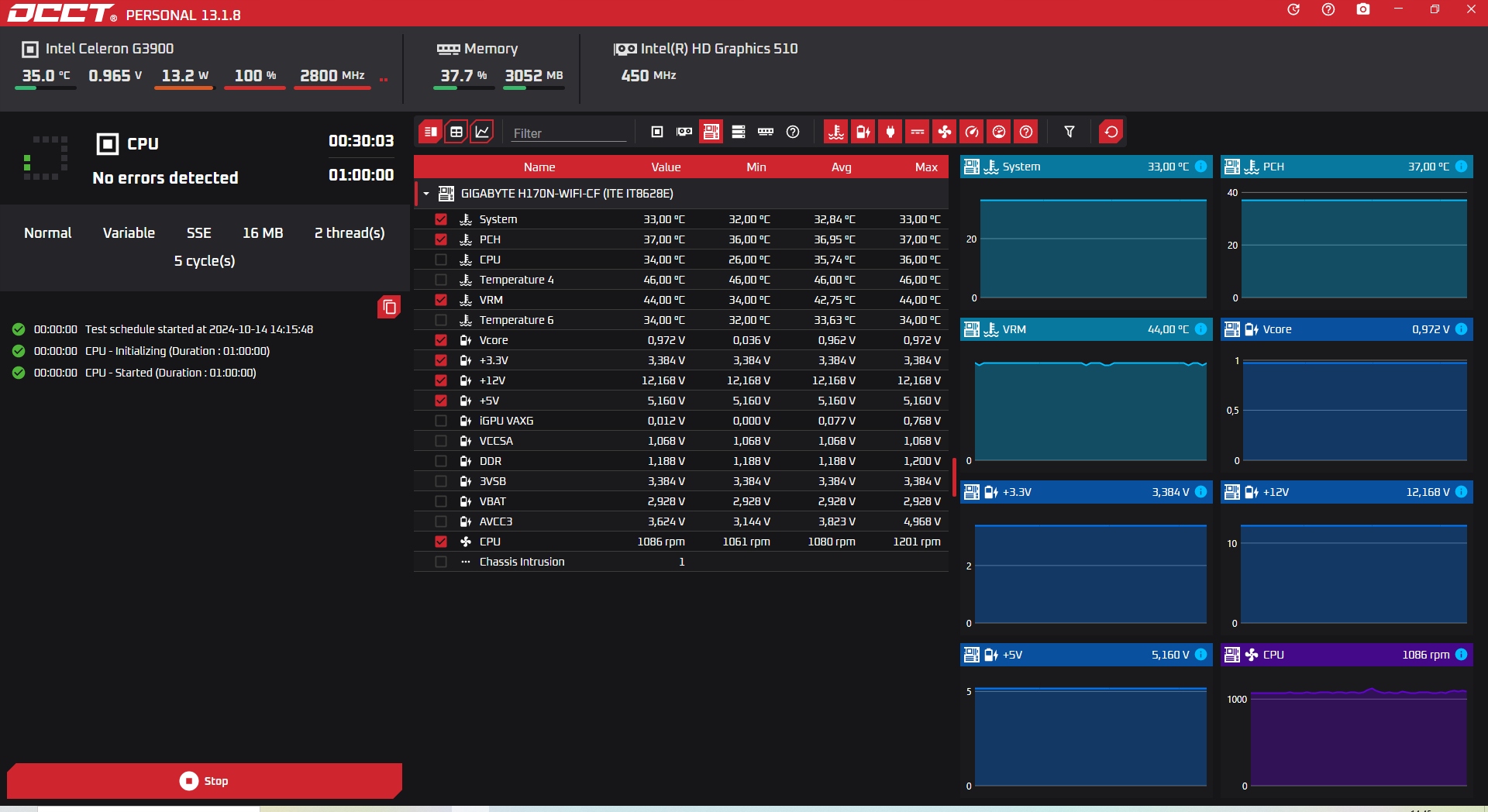Image resolution: width=1488 pixels, height=812 pixels.
Task: Toggle the unknown sensor type filter
Action: (x=1026, y=132)
